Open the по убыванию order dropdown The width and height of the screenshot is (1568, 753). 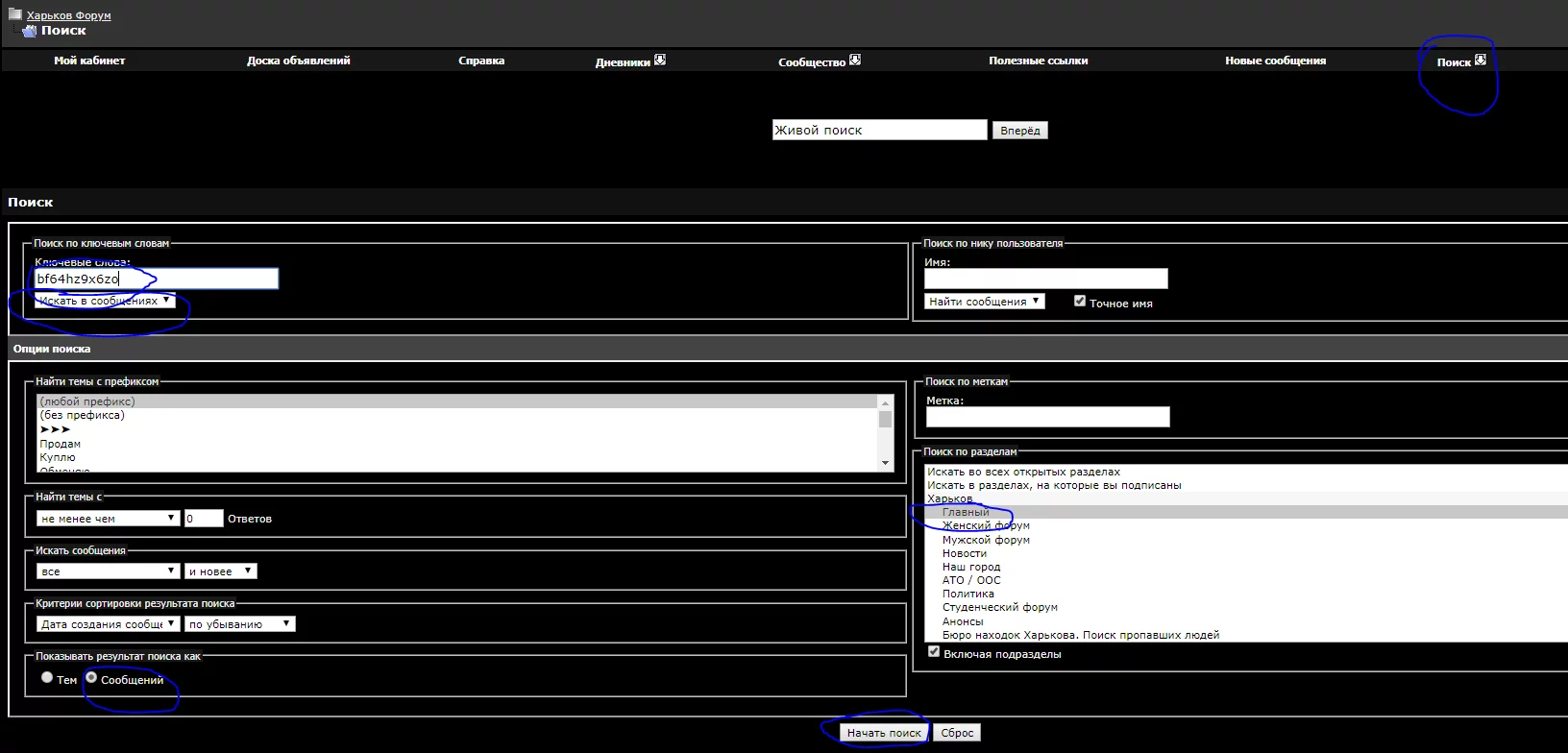[239, 624]
